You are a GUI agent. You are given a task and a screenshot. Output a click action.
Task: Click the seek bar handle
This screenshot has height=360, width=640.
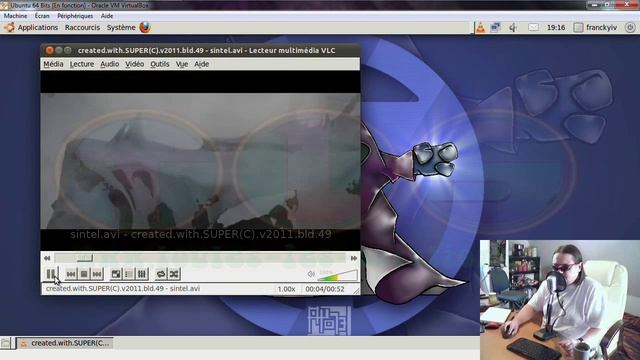tap(84, 258)
